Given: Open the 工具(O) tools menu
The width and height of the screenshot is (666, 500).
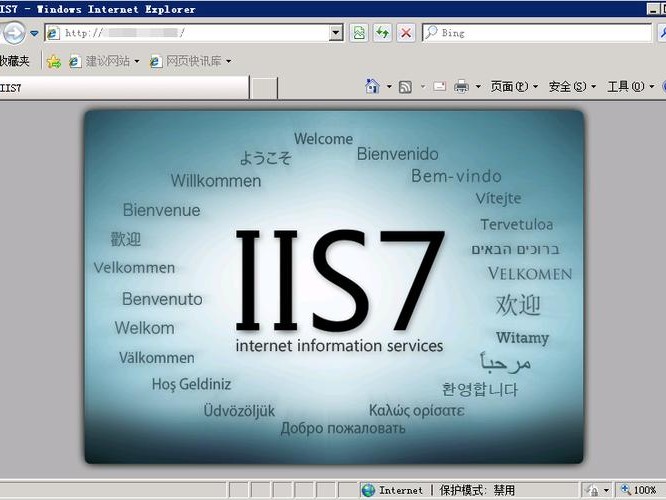Looking at the screenshot, I should point(631,87).
